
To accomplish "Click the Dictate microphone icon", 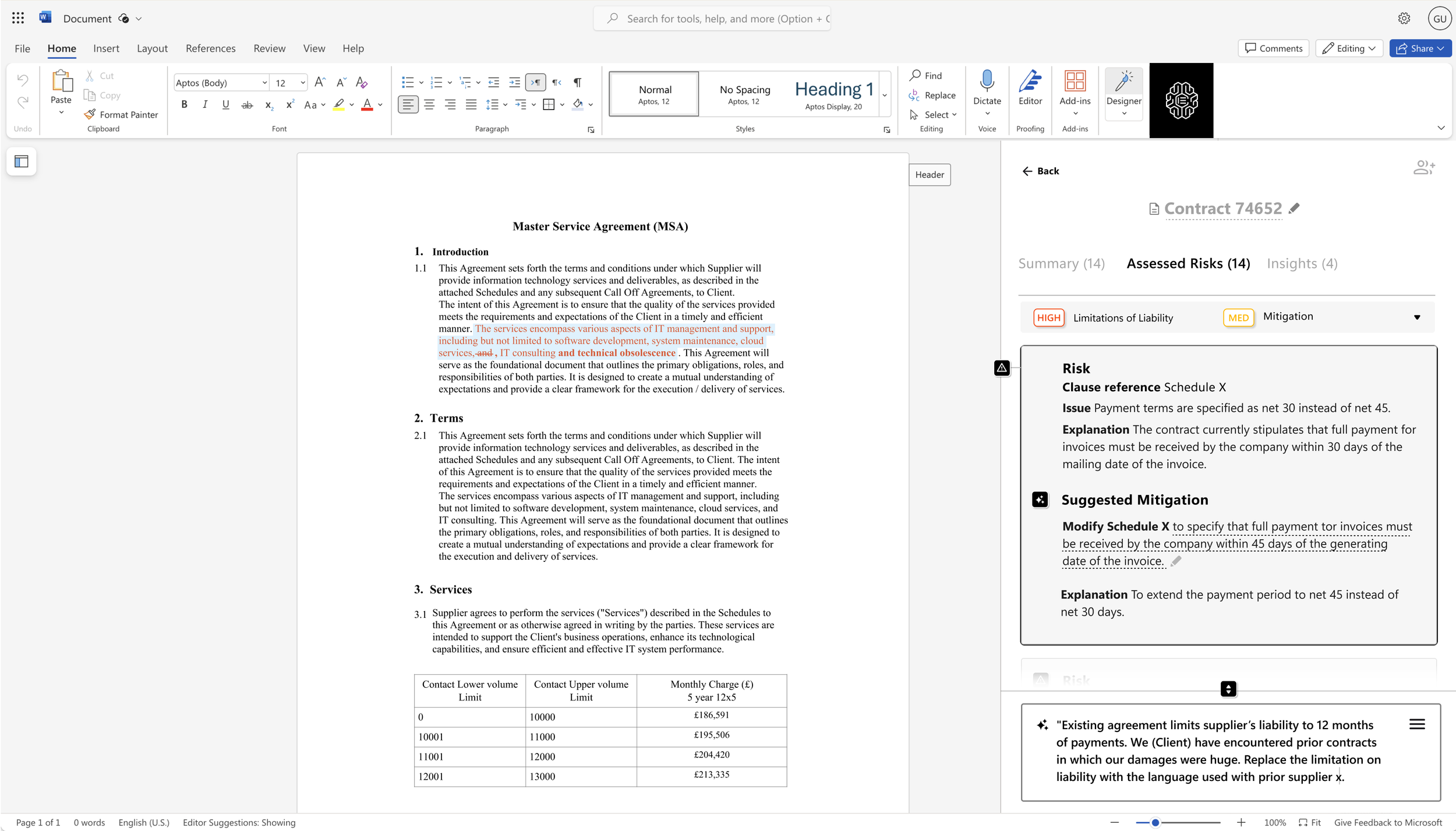I will [x=987, y=82].
